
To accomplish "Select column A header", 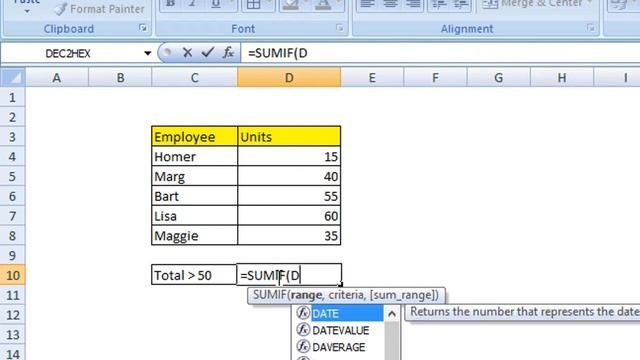I will coord(57,78).
